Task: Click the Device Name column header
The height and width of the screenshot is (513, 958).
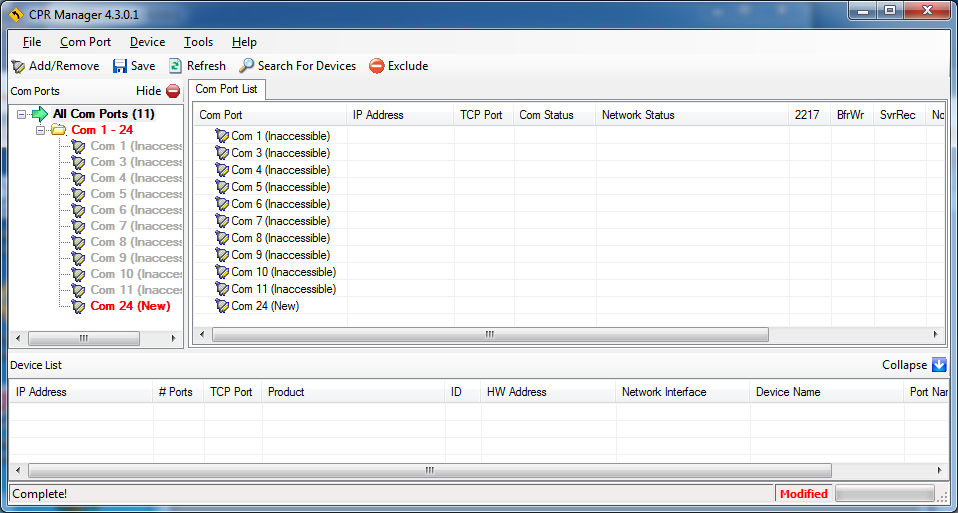Action: tap(826, 392)
